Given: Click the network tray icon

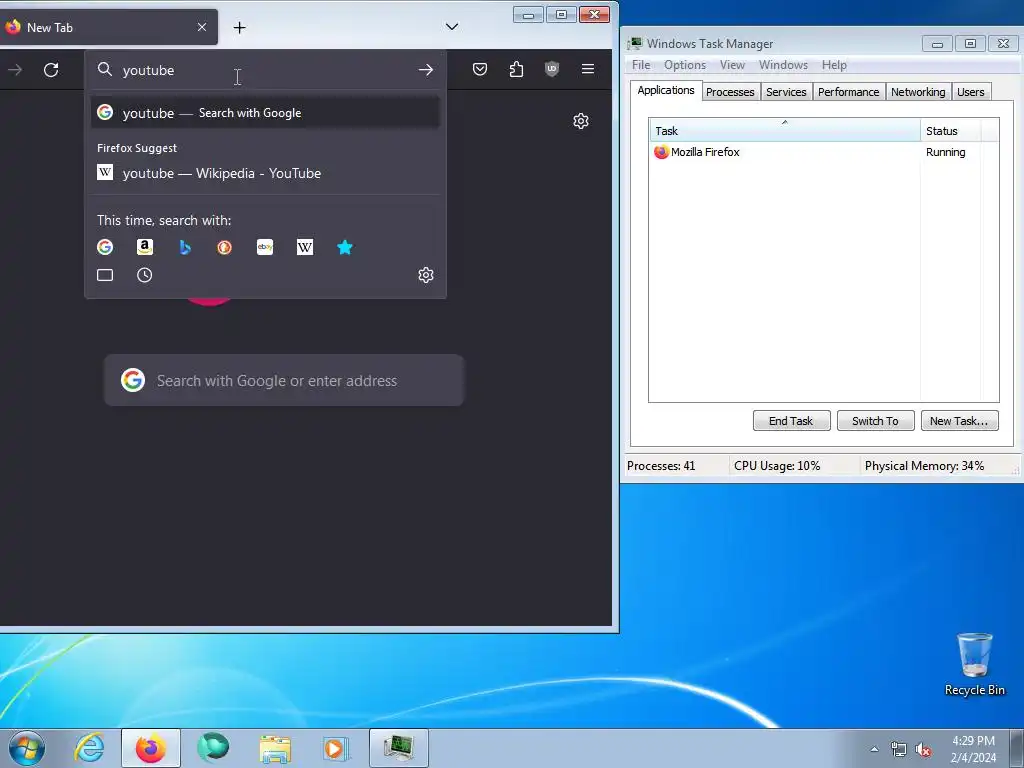Looking at the screenshot, I should click(x=899, y=750).
